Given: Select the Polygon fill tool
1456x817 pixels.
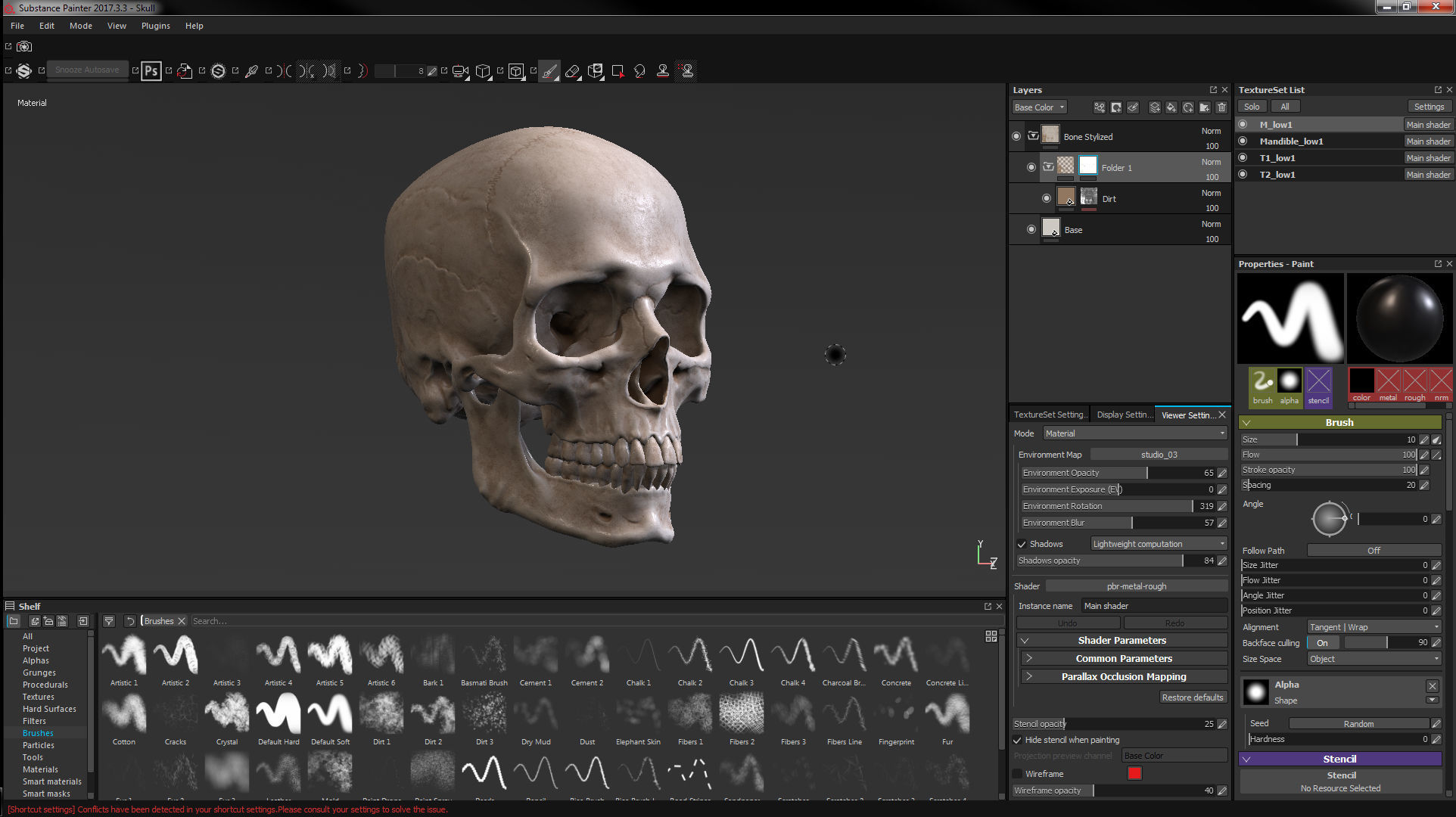Looking at the screenshot, I should pos(618,71).
